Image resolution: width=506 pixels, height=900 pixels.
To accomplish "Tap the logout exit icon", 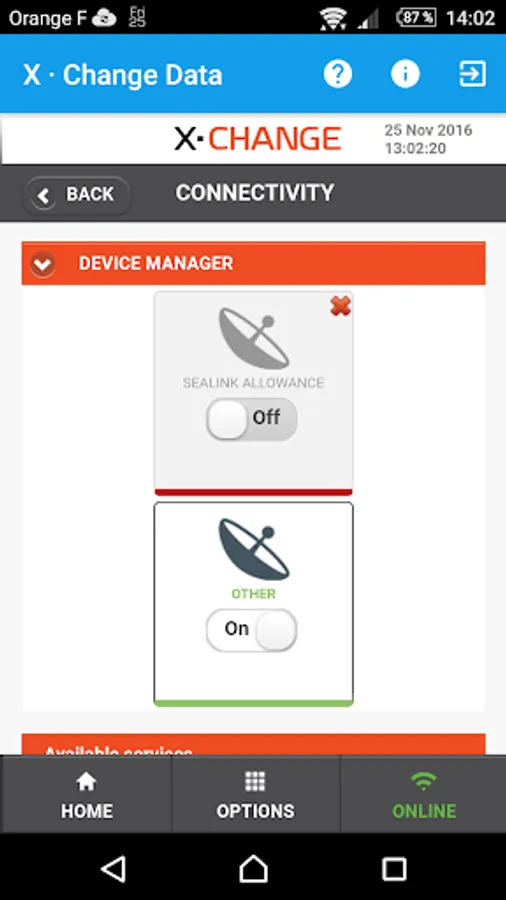I will [x=473, y=74].
